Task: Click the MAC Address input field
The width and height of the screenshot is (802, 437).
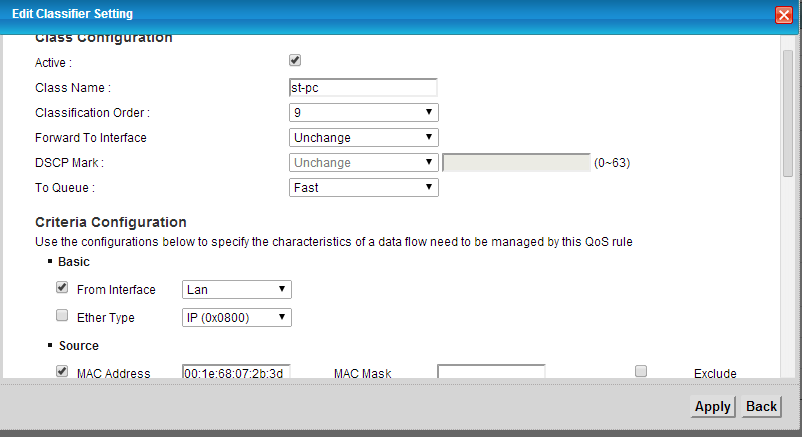Action: pyautogui.click(x=236, y=372)
